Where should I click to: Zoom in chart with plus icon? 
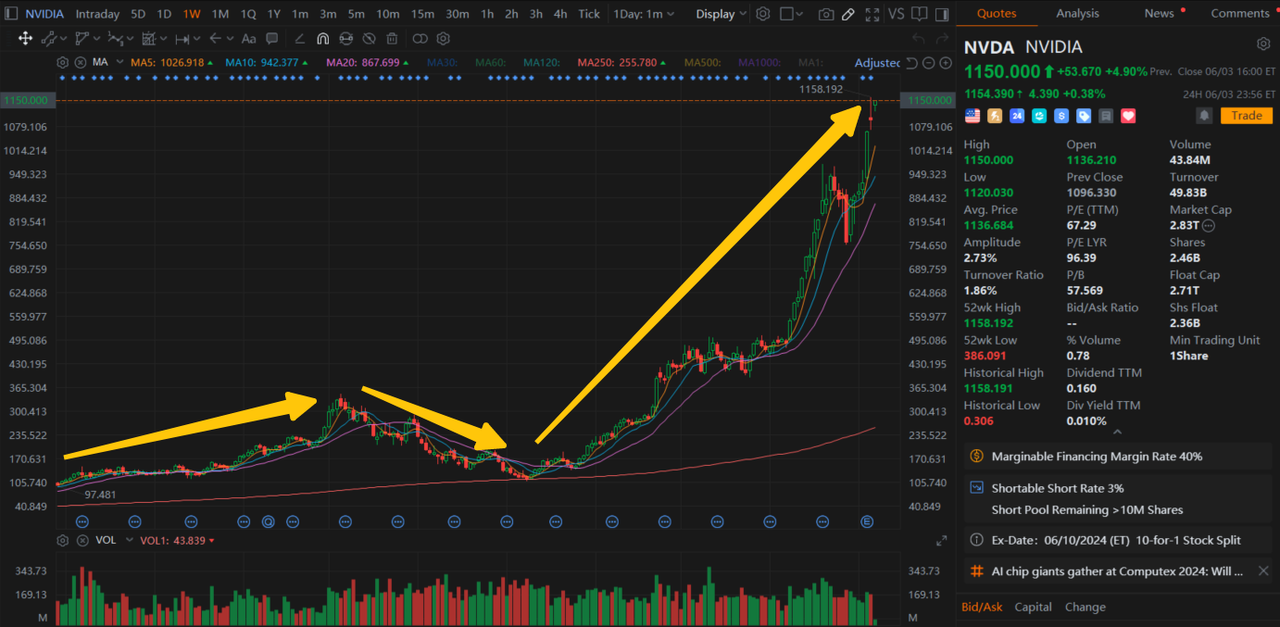tap(945, 63)
